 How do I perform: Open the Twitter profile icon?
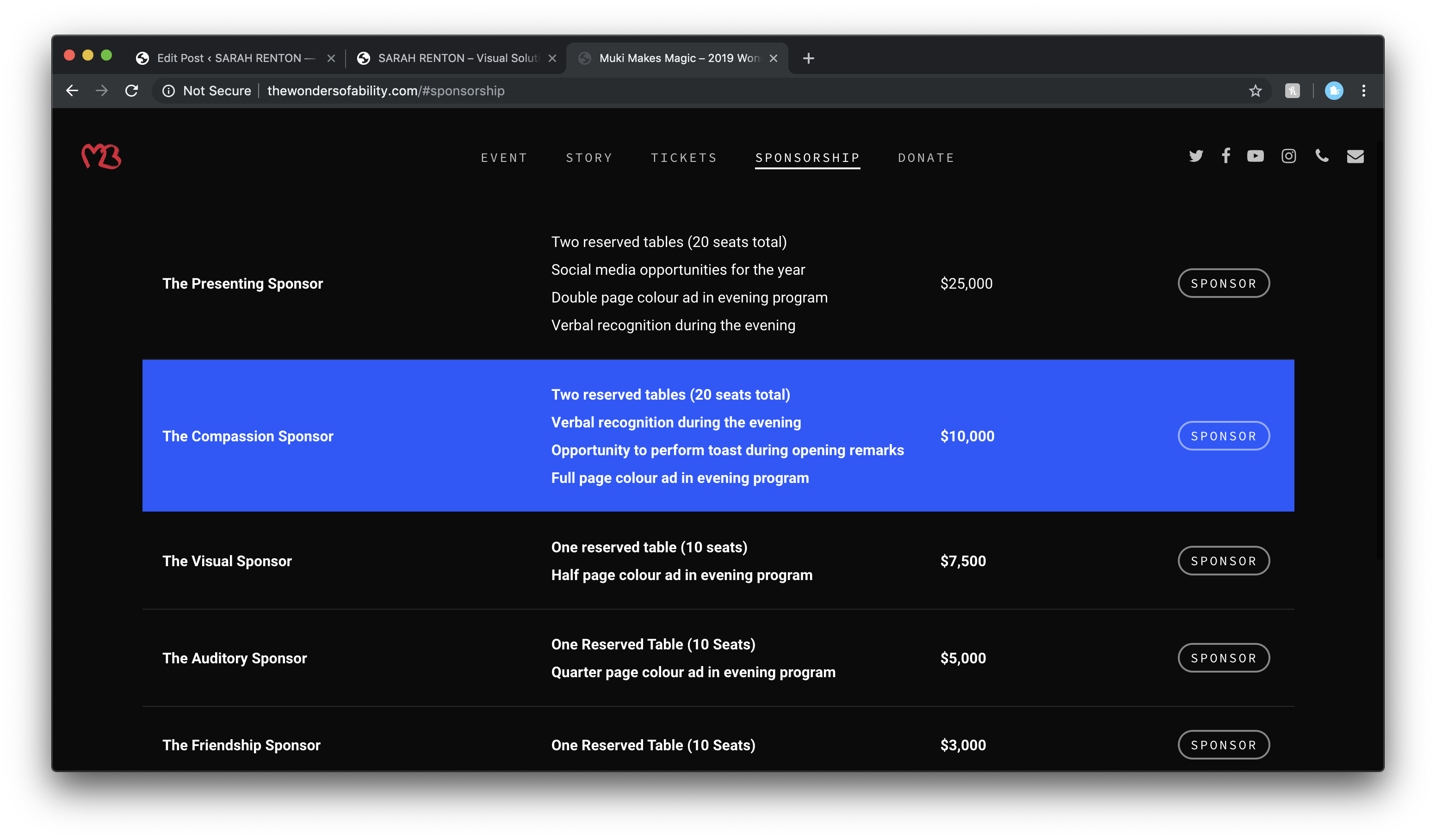(x=1196, y=156)
